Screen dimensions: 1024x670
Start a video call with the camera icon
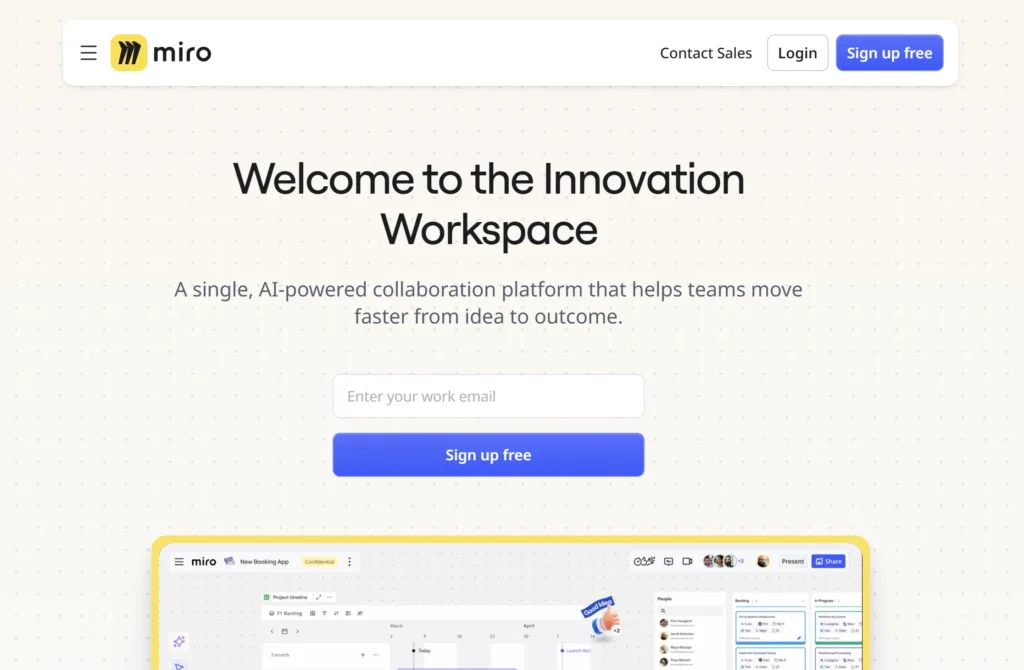click(687, 561)
